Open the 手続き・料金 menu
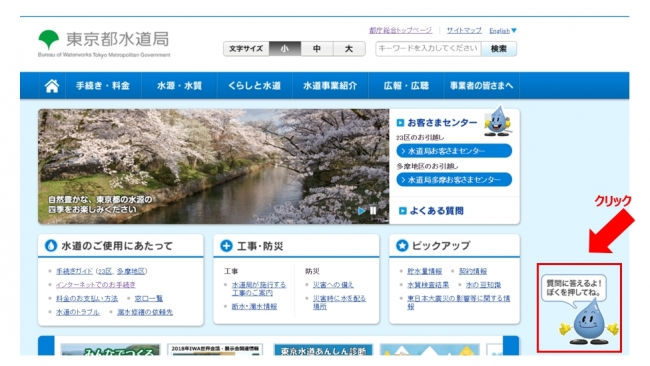 [x=103, y=86]
